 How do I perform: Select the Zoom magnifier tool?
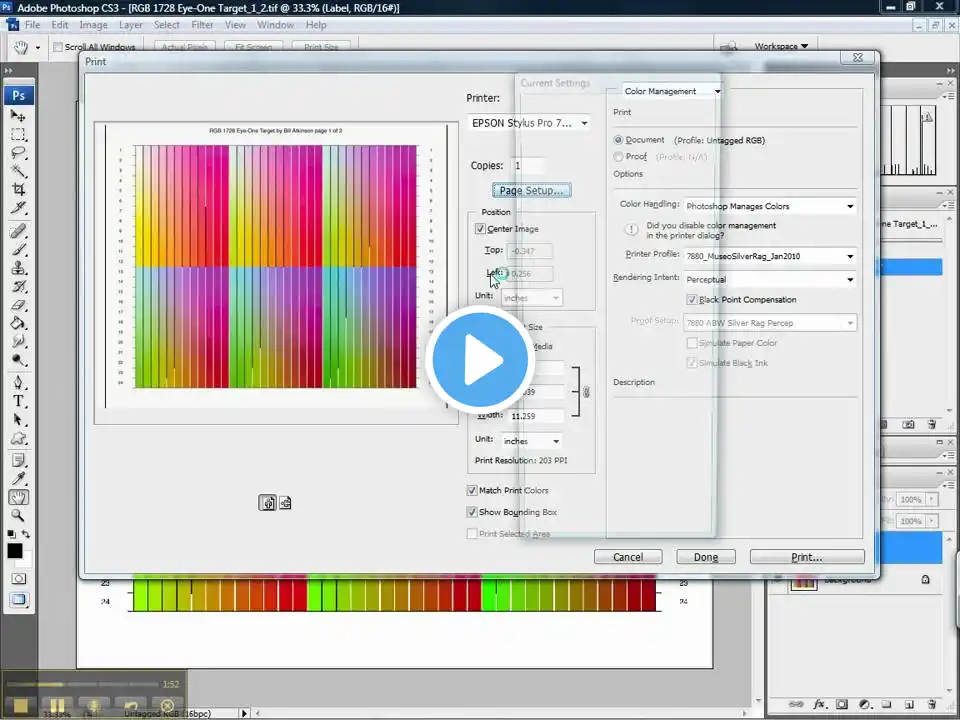tap(18, 516)
